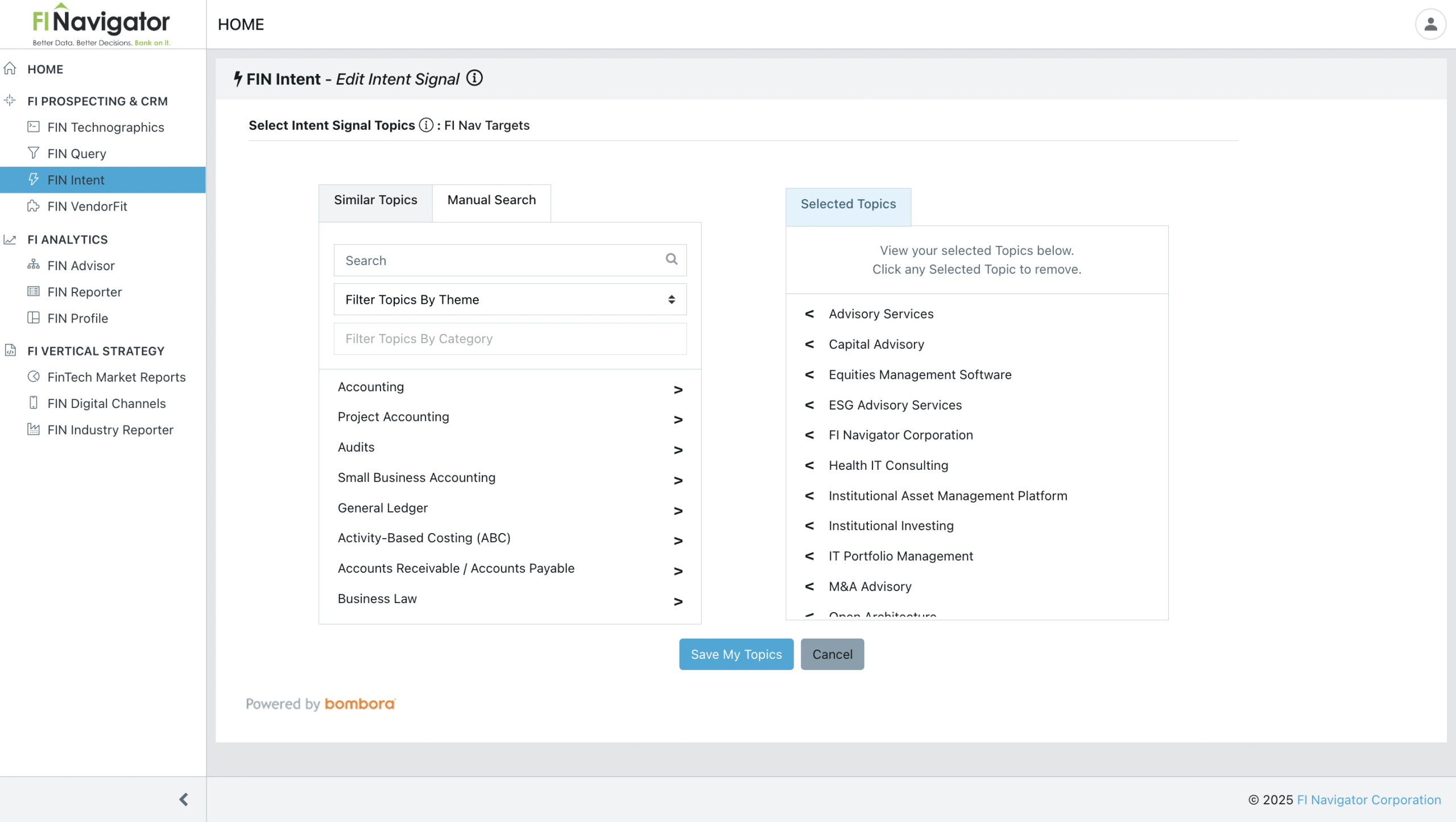Click info icon next to Select Intent Signal Topics
This screenshot has height=822, width=1456.
pos(426,125)
